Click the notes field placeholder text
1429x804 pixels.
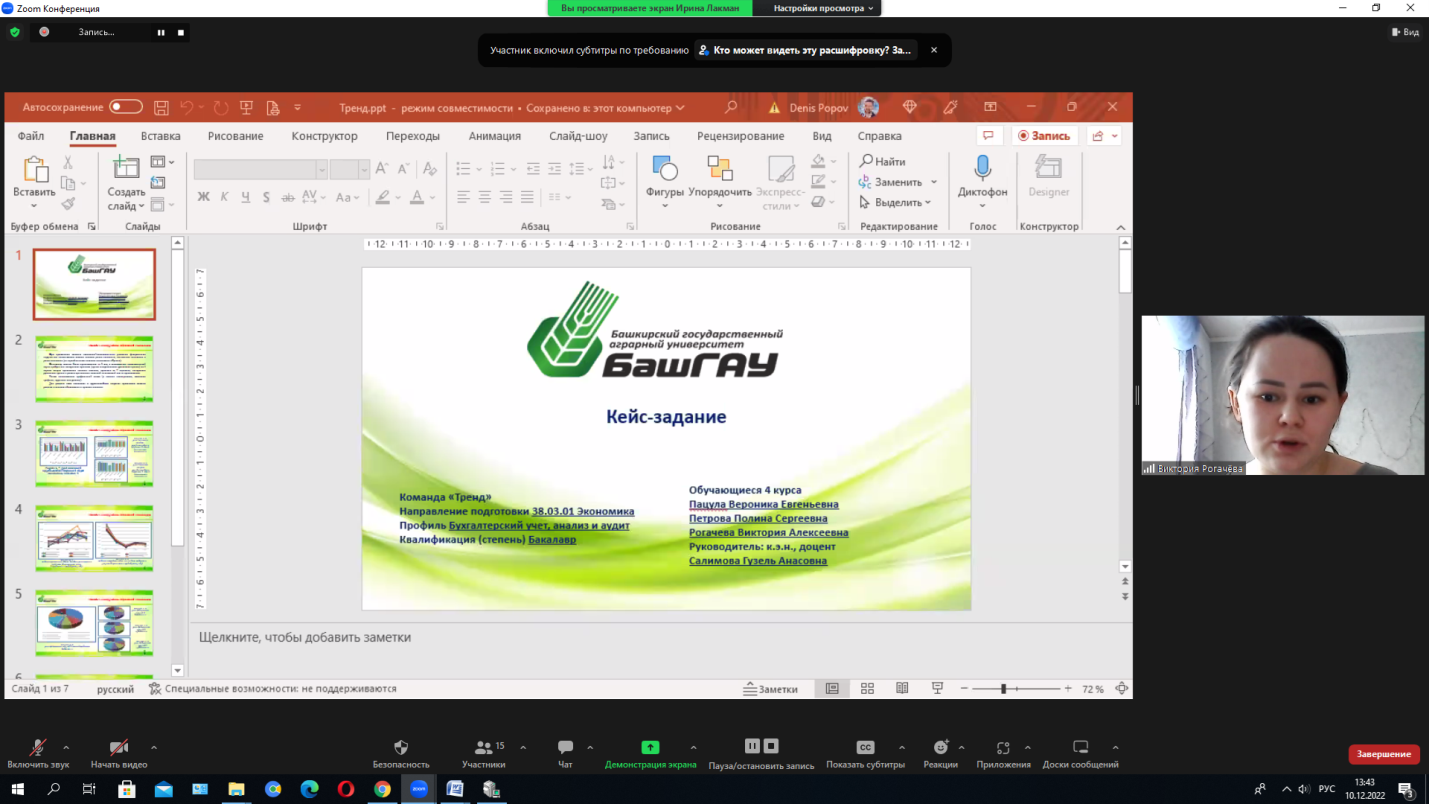click(x=305, y=637)
